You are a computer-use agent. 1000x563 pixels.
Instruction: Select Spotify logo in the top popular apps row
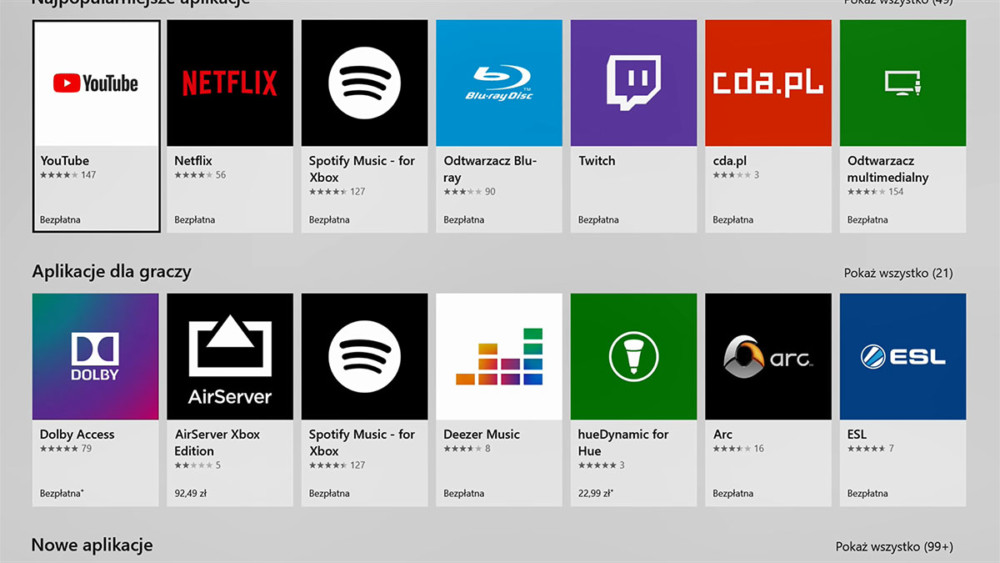[x=365, y=83]
